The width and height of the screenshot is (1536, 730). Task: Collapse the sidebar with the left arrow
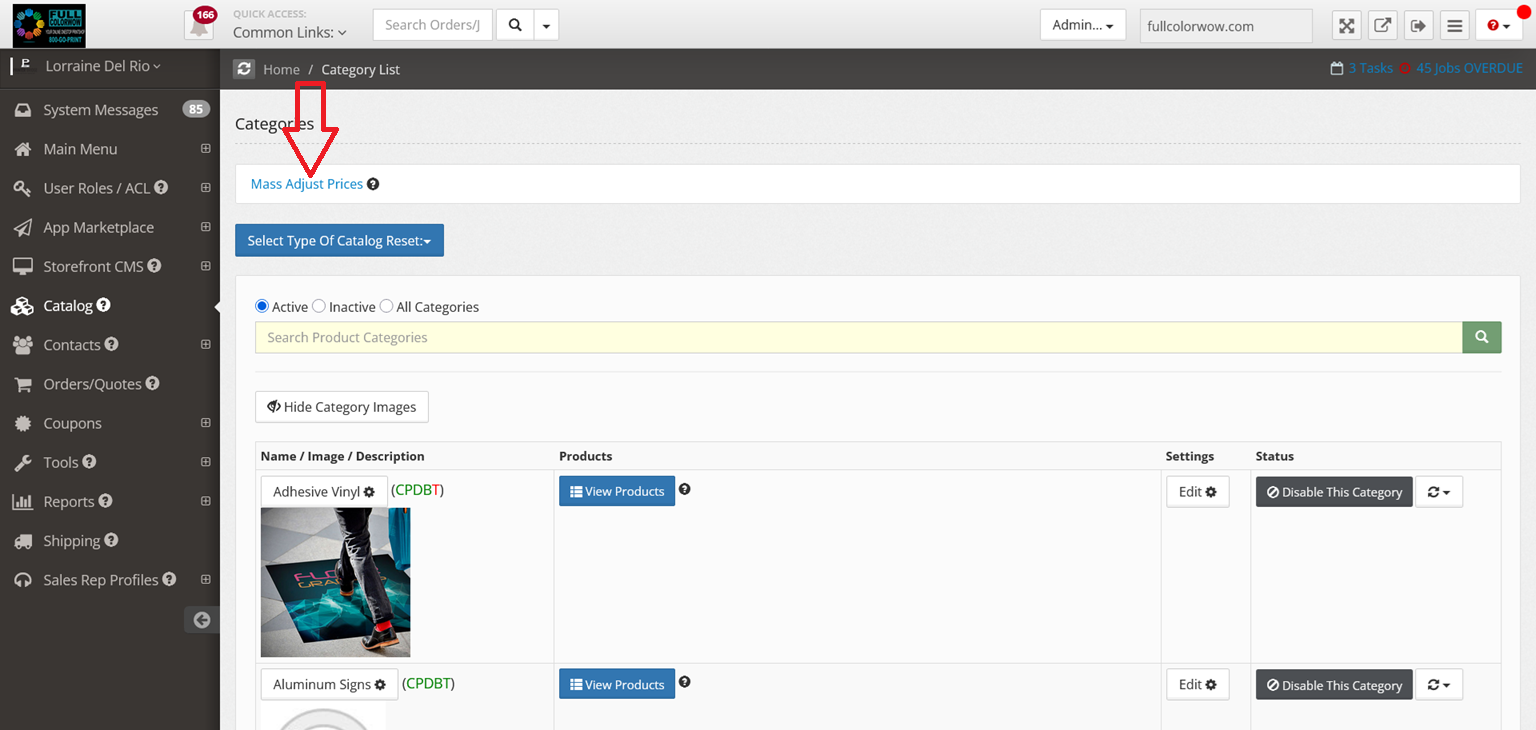point(202,620)
